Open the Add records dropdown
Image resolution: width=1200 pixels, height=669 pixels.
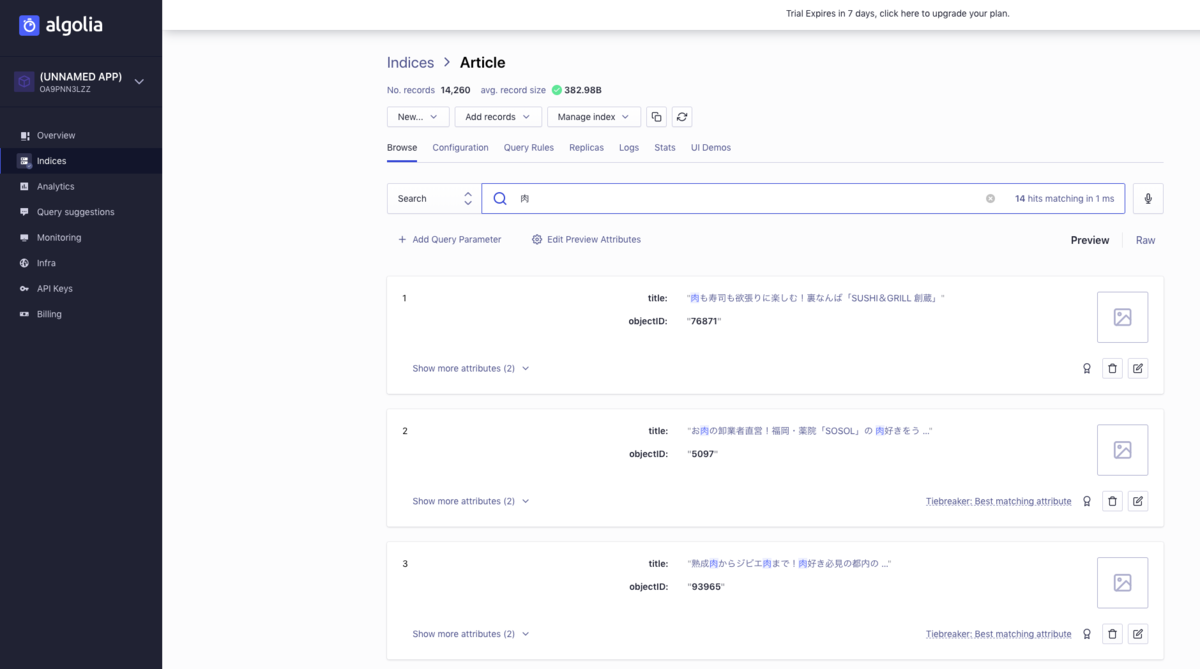click(x=498, y=117)
